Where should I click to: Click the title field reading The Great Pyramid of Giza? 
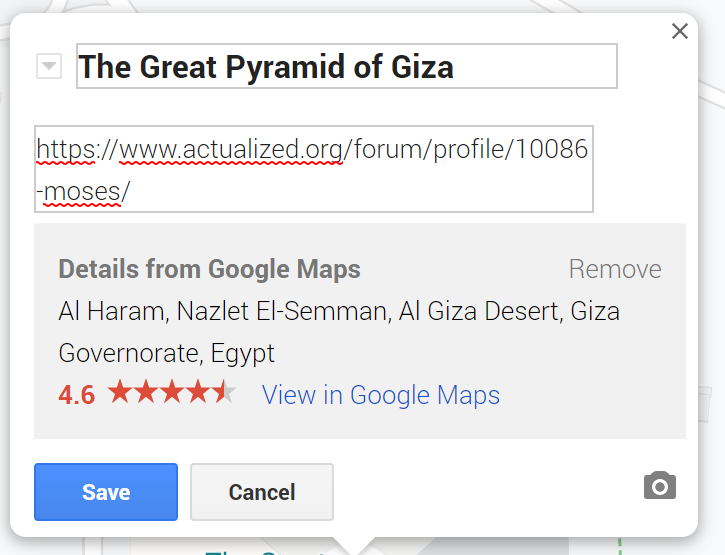(347, 66)
